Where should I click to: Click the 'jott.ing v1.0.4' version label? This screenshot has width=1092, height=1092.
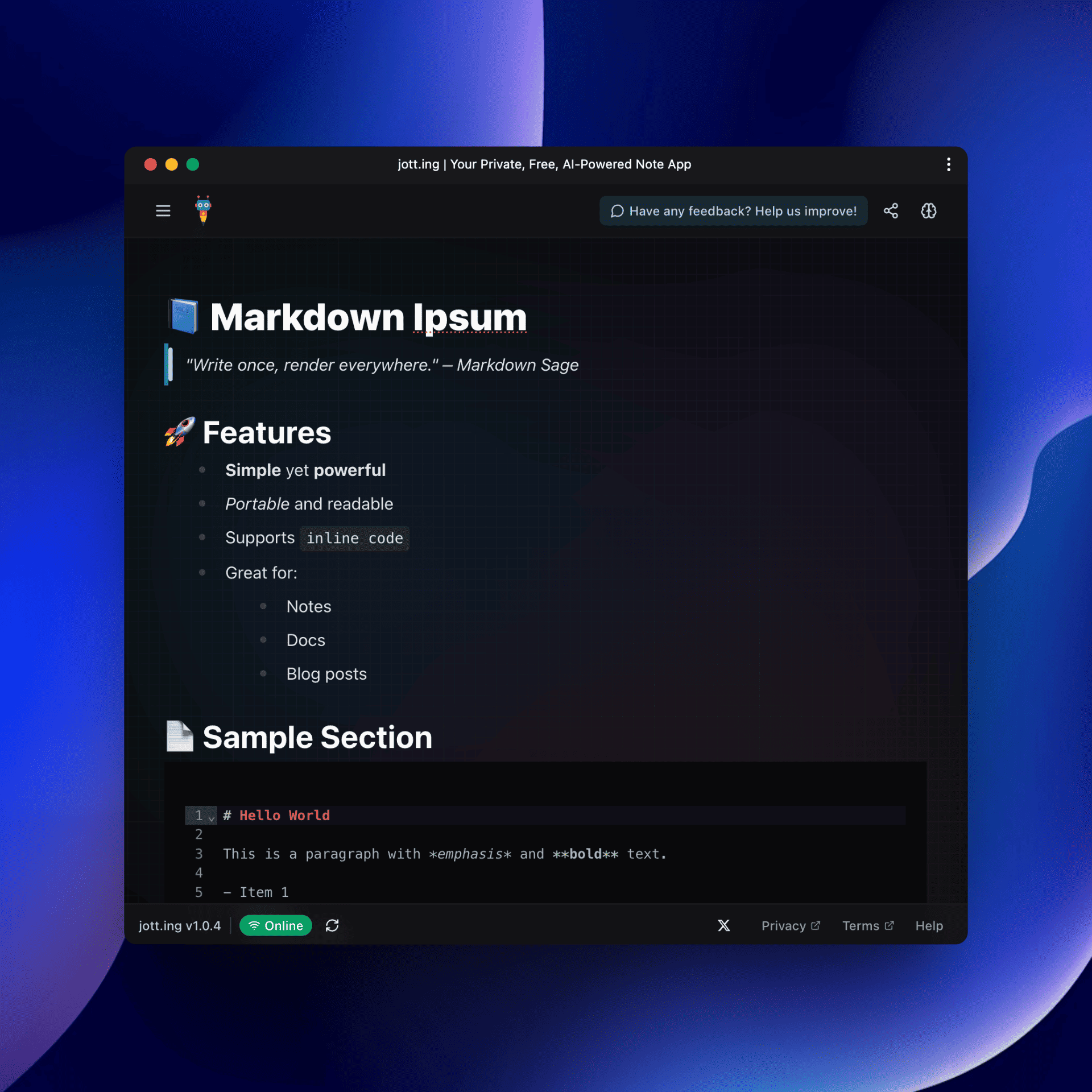click(180, 925)
